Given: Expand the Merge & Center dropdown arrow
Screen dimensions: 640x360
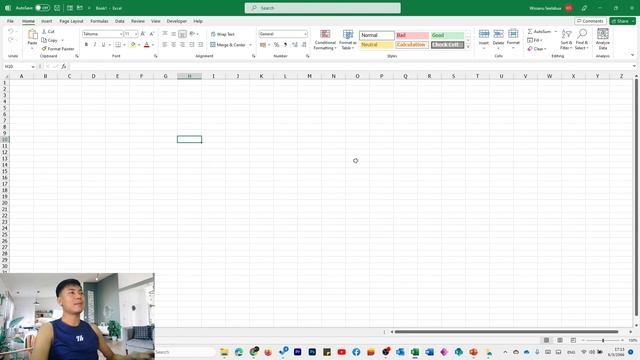Looking at the screenshot, I should pyautogui.click(x=250, y=45).
